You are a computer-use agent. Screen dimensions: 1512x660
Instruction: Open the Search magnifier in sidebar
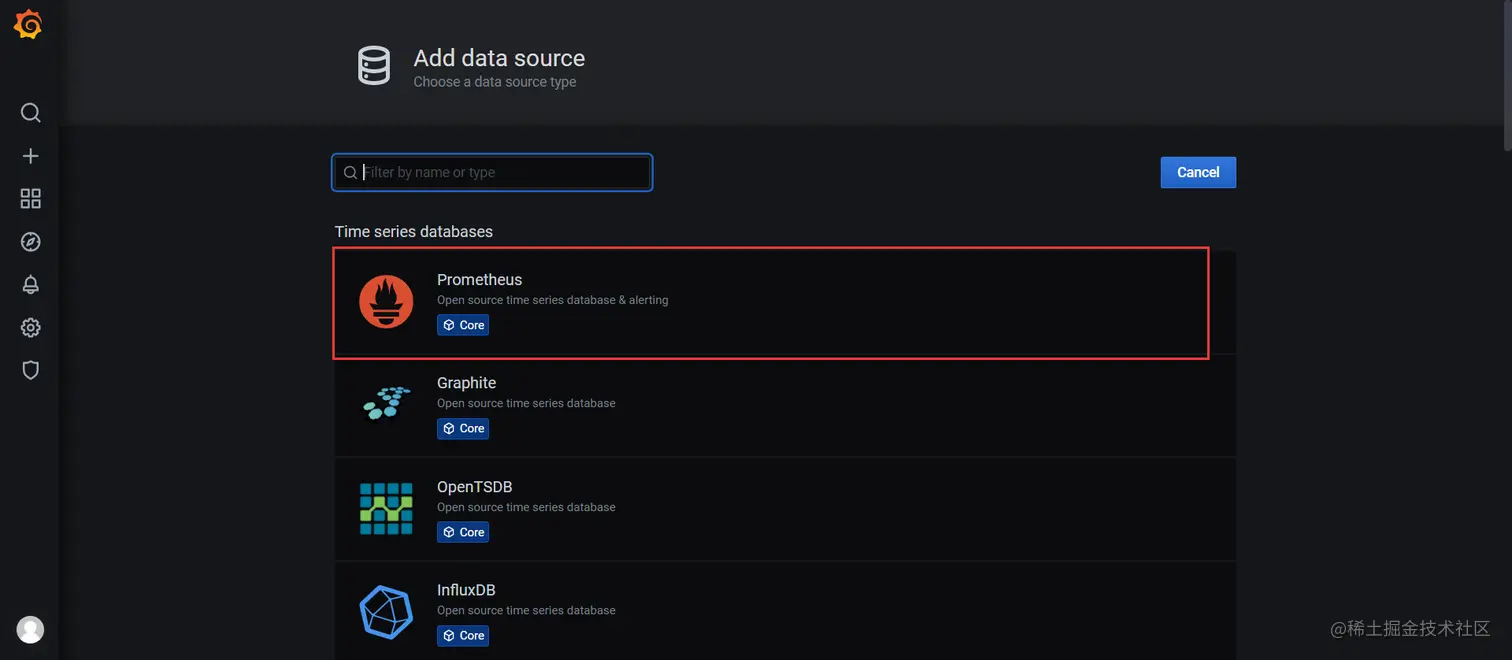click(x=31, y=112)
